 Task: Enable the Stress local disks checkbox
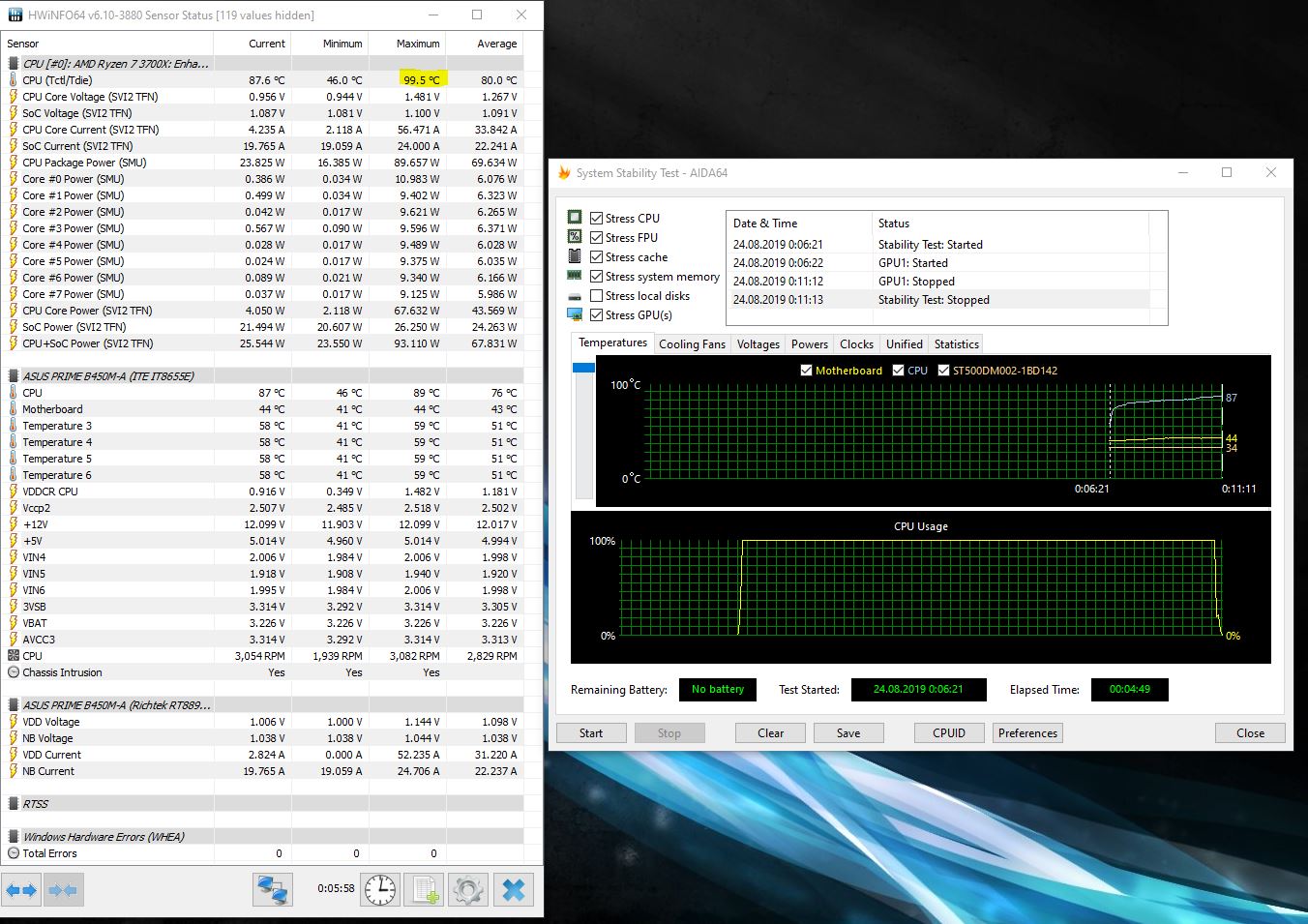596,295
